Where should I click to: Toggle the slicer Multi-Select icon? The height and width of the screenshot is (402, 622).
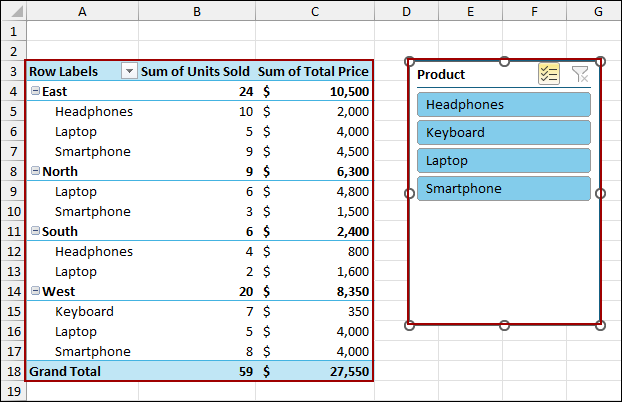click(549, 74)
